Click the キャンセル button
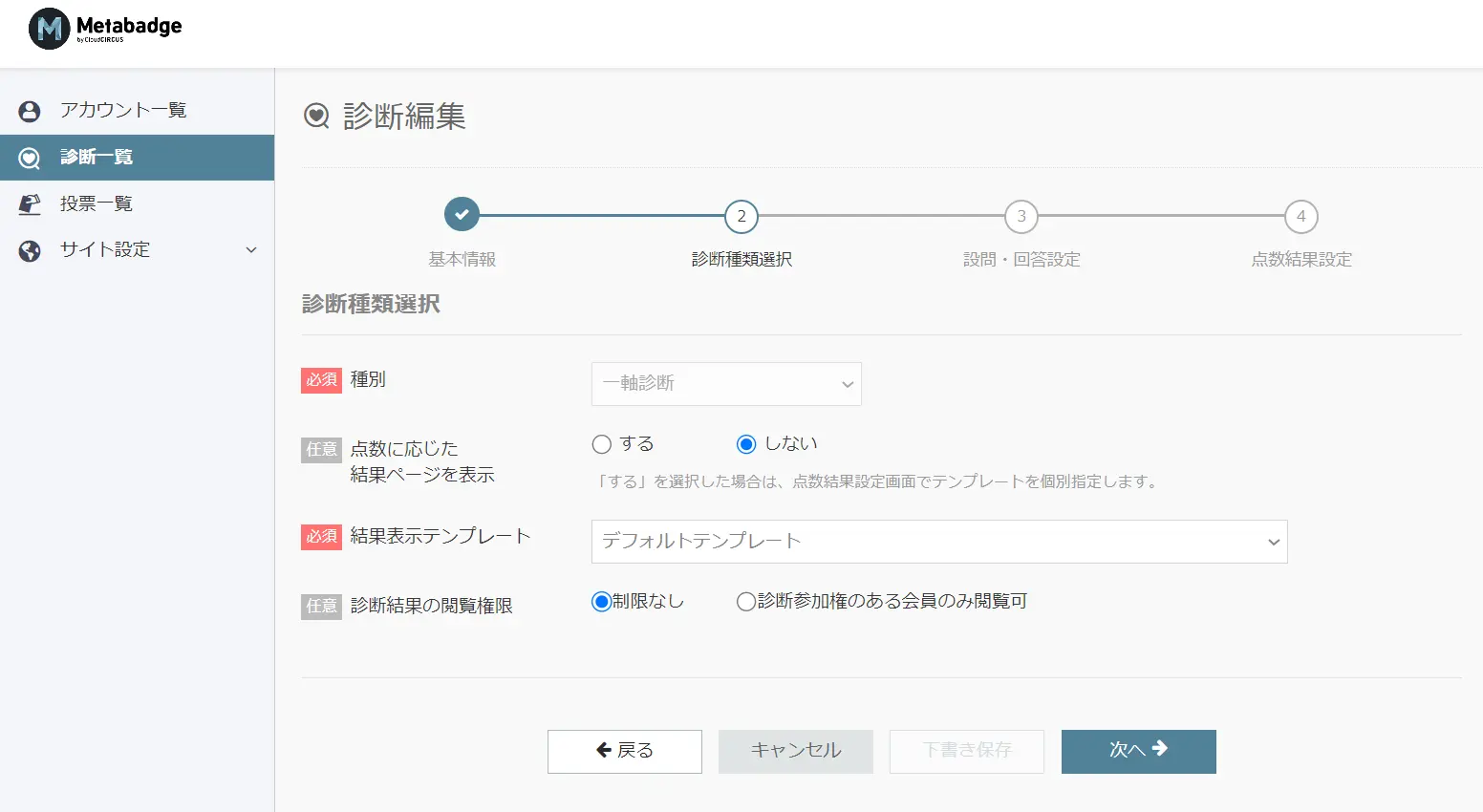Viewport: 1483px width, 812px height. 796,752
